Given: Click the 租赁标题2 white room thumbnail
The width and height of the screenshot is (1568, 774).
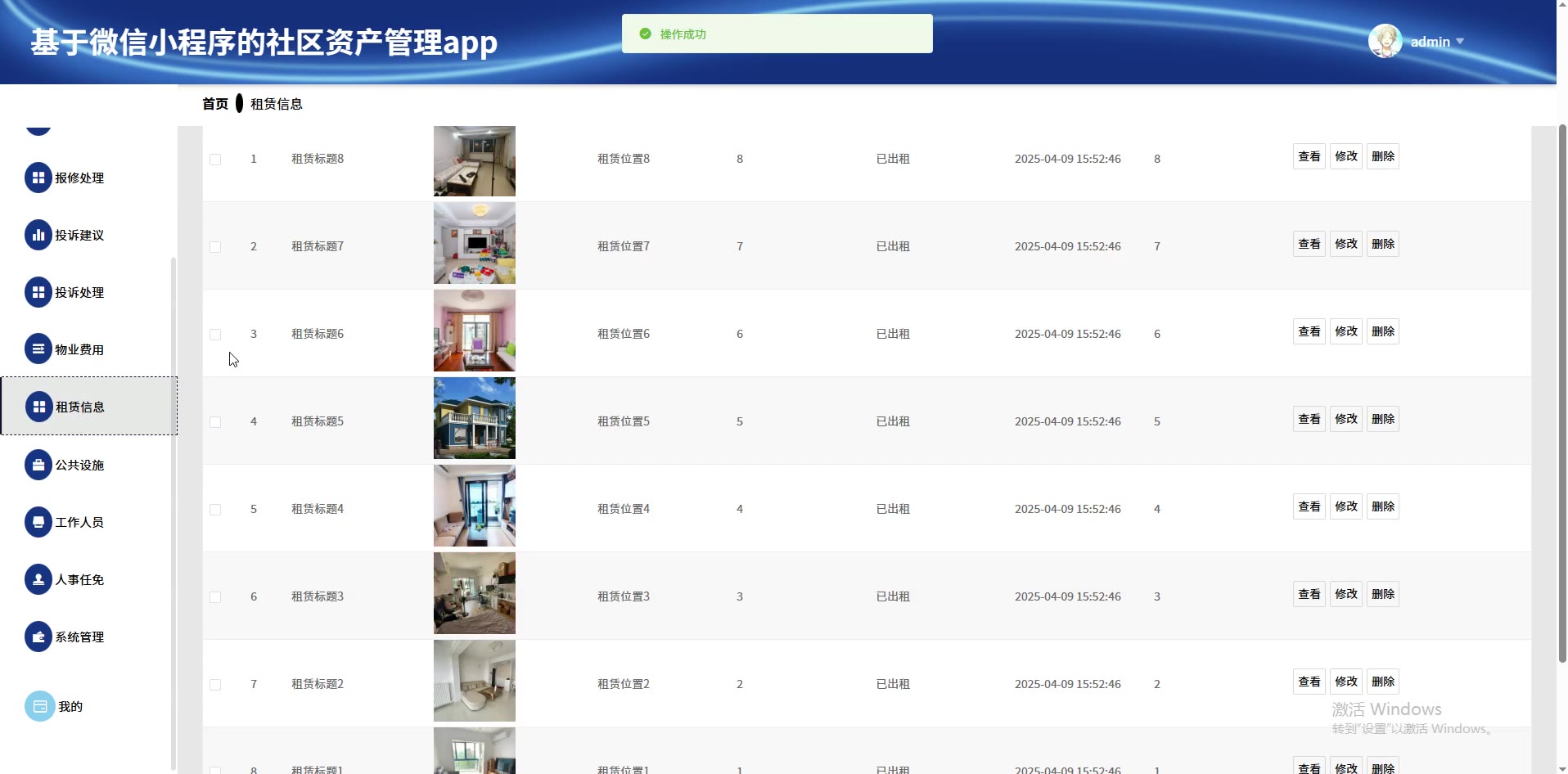Looking at the screenshot, I should (x=475, y=681).
